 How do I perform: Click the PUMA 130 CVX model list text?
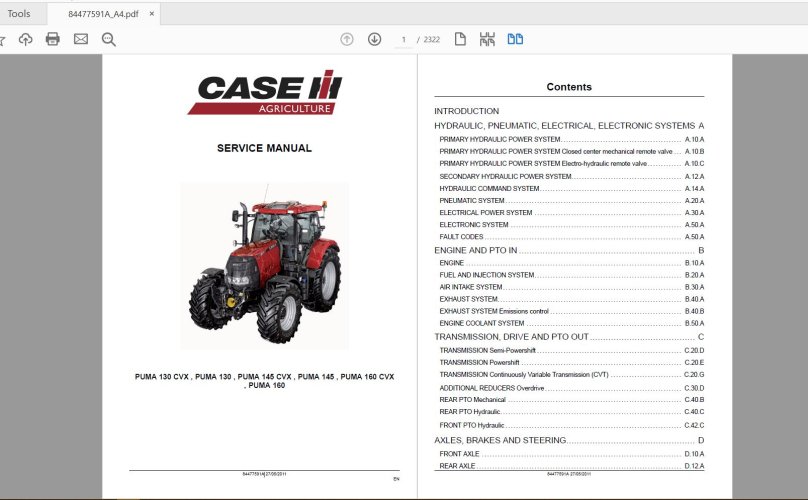click(x=264, y=381)
